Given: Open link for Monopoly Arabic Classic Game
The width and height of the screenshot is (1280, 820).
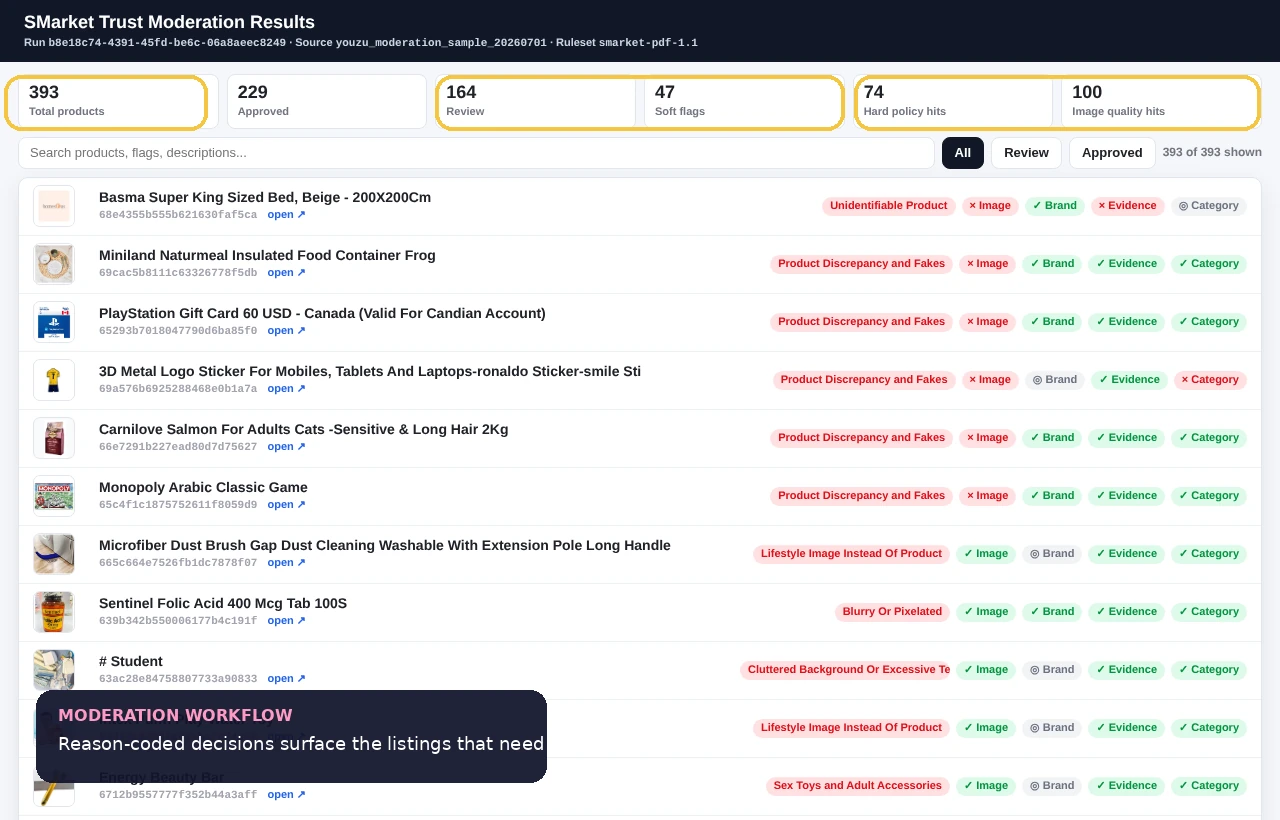Looking at the screenshot, I should click(x=286, y=505).
